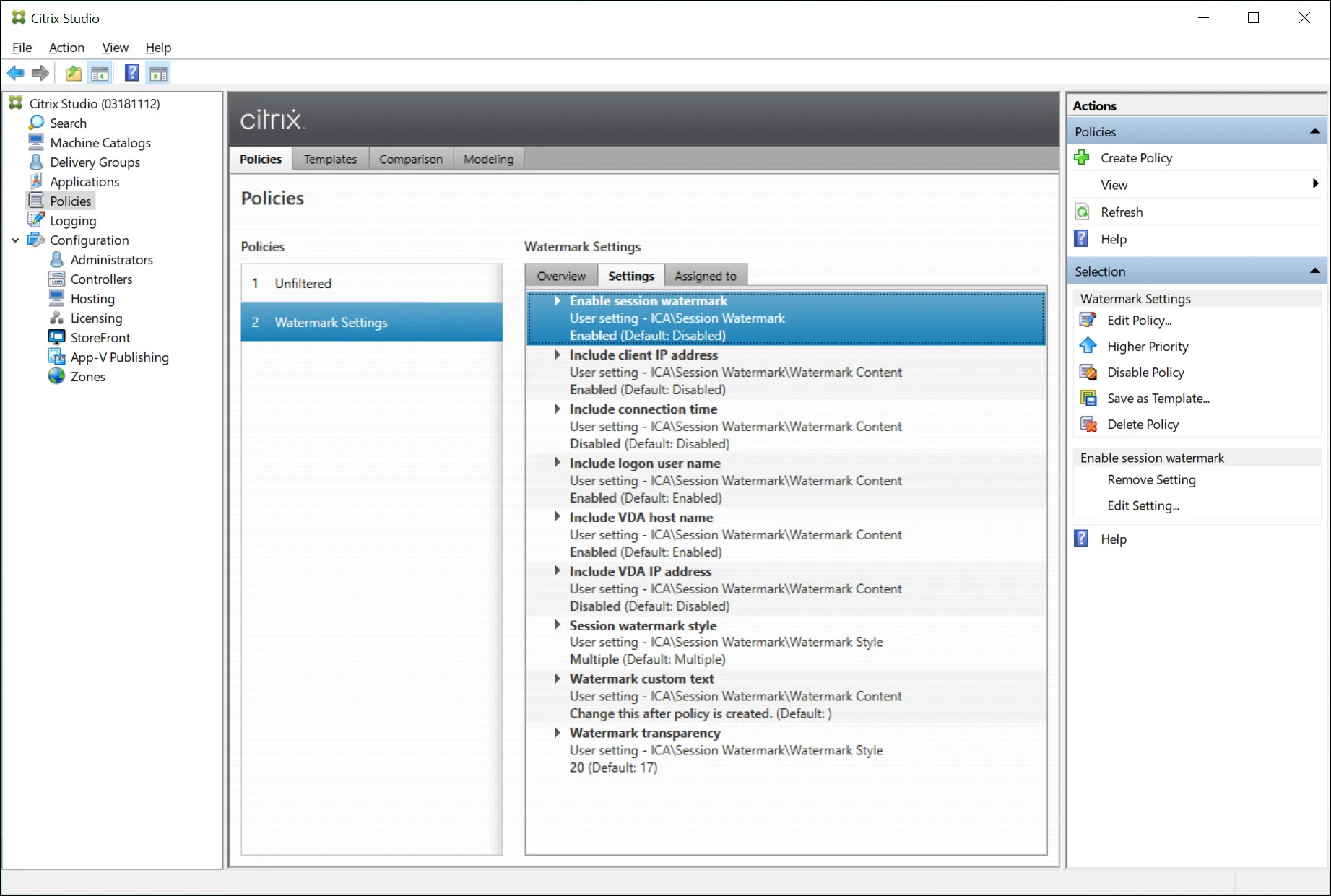The height and width of the screenshot is (896, 1331).
Task: Collapse the Policies section in Actions
Action: pos(1314,131)
